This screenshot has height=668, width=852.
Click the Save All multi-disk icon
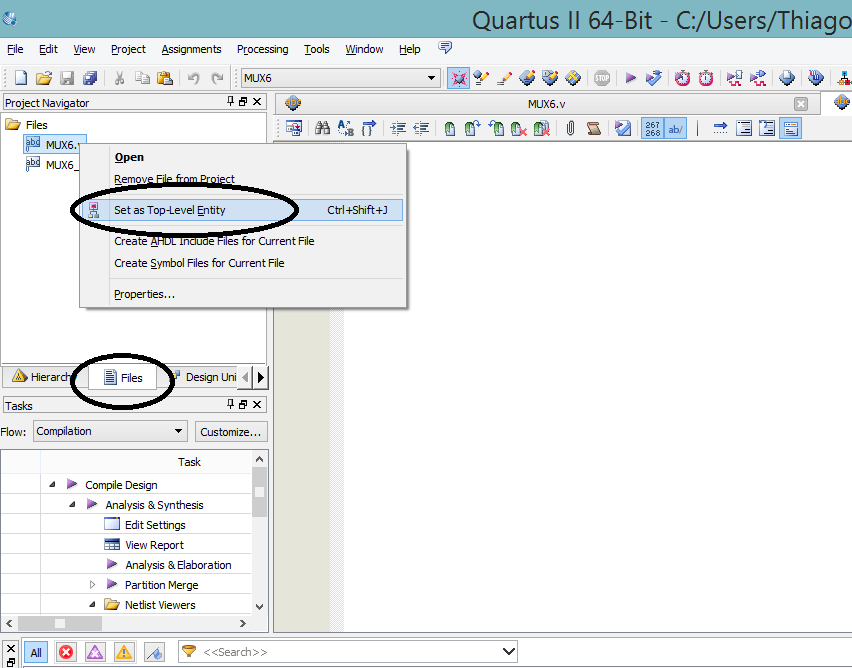click(90, 78)
